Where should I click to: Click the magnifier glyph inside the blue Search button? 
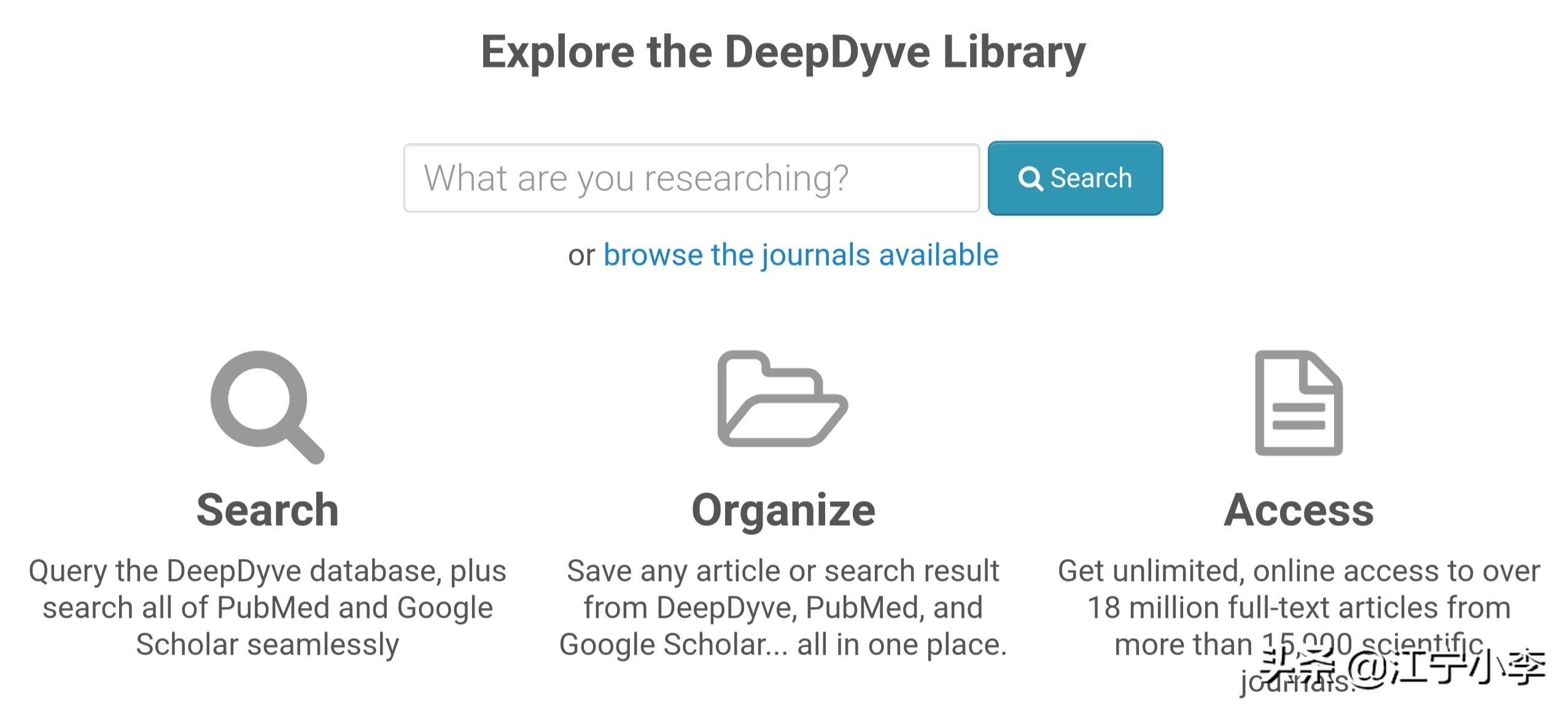pyautogui.click(x=1030, y=179)
